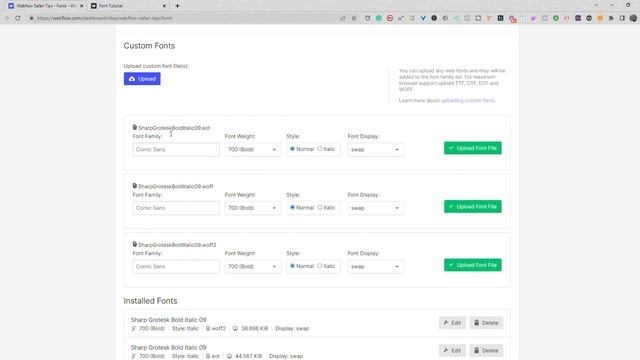Screen dimensions: 640x360
Task: Bookmark this page with the star icon
Action: pyautogui.click(x=354, y=18)
